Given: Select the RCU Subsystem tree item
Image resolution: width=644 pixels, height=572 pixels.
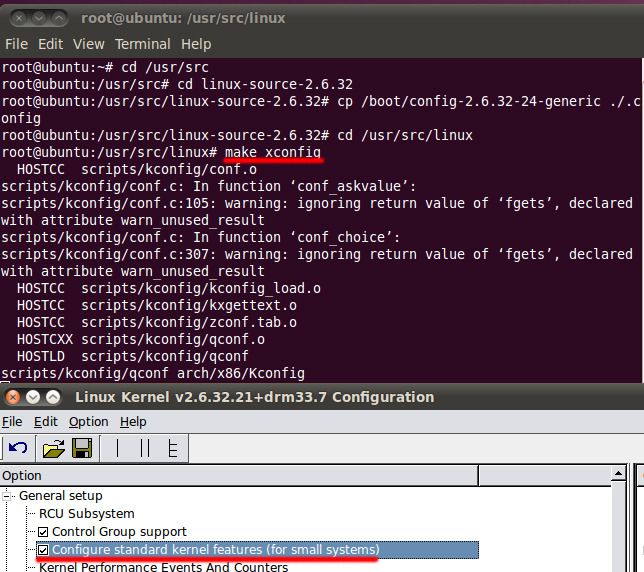Looking at the screenshot, I should click(87, 514).
